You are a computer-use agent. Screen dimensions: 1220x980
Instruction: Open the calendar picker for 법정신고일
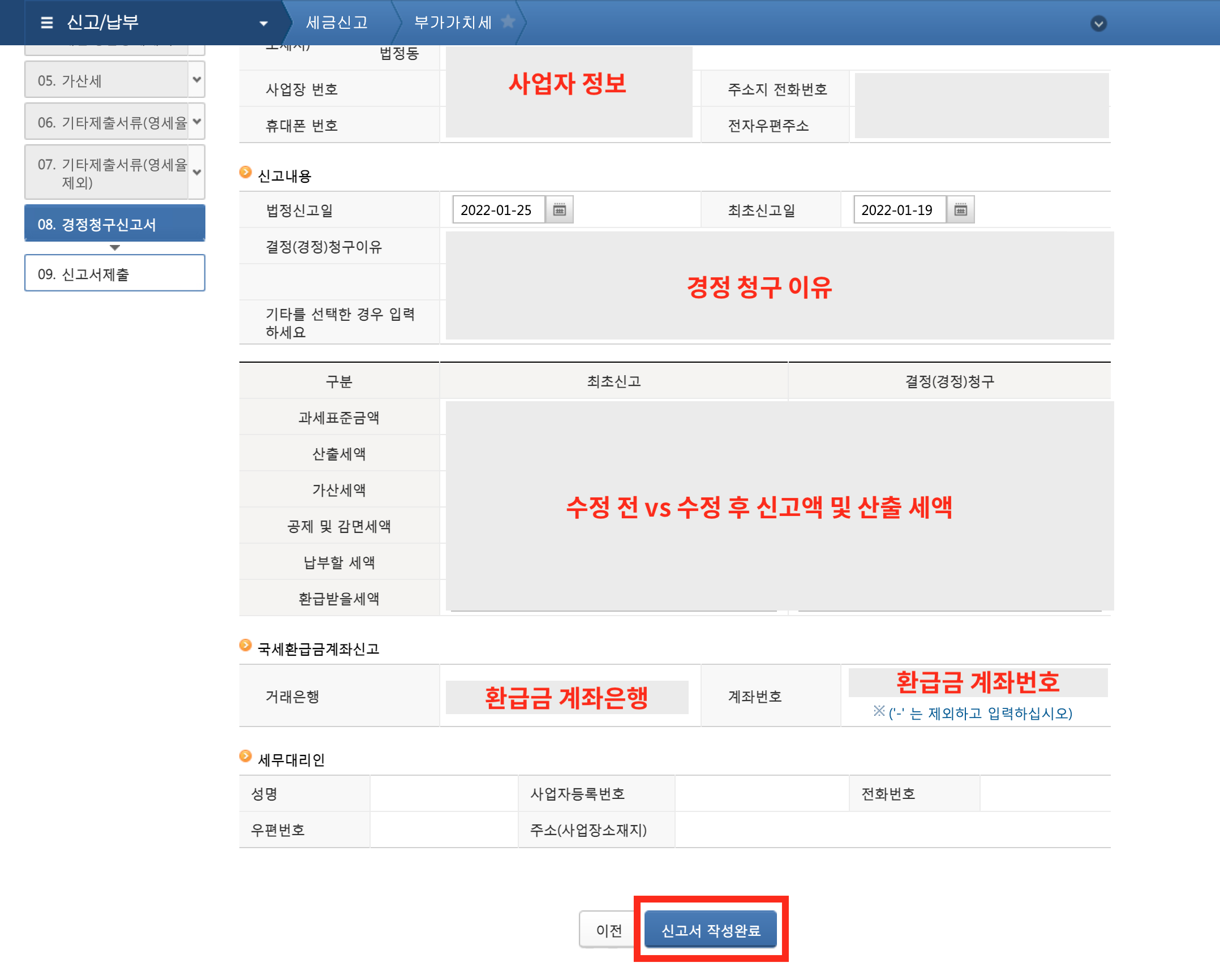[559, 210]
